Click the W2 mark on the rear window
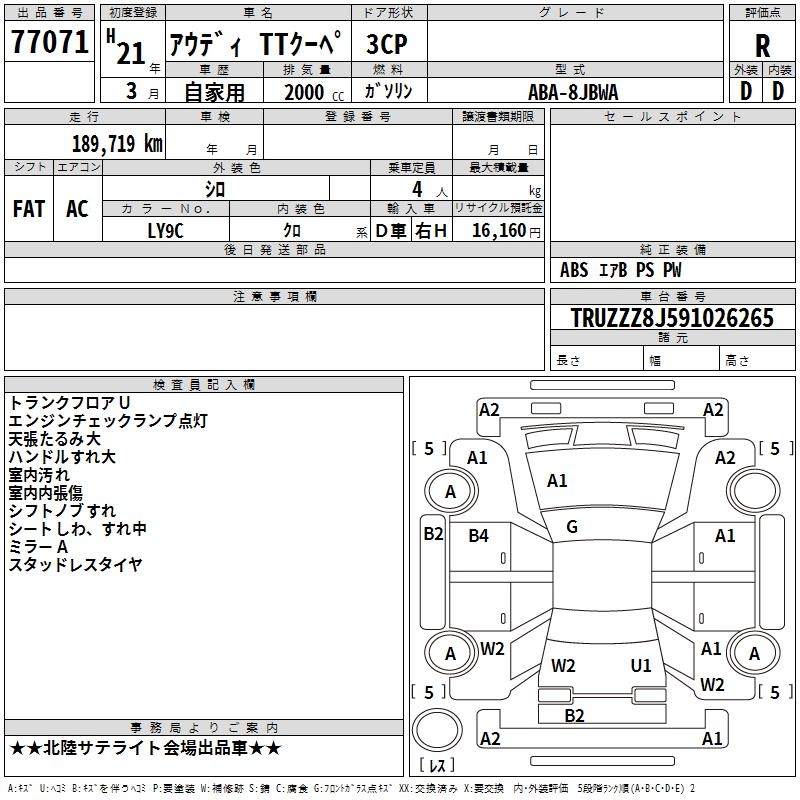This screenshot has height=800, width=800. click(563, 665)
